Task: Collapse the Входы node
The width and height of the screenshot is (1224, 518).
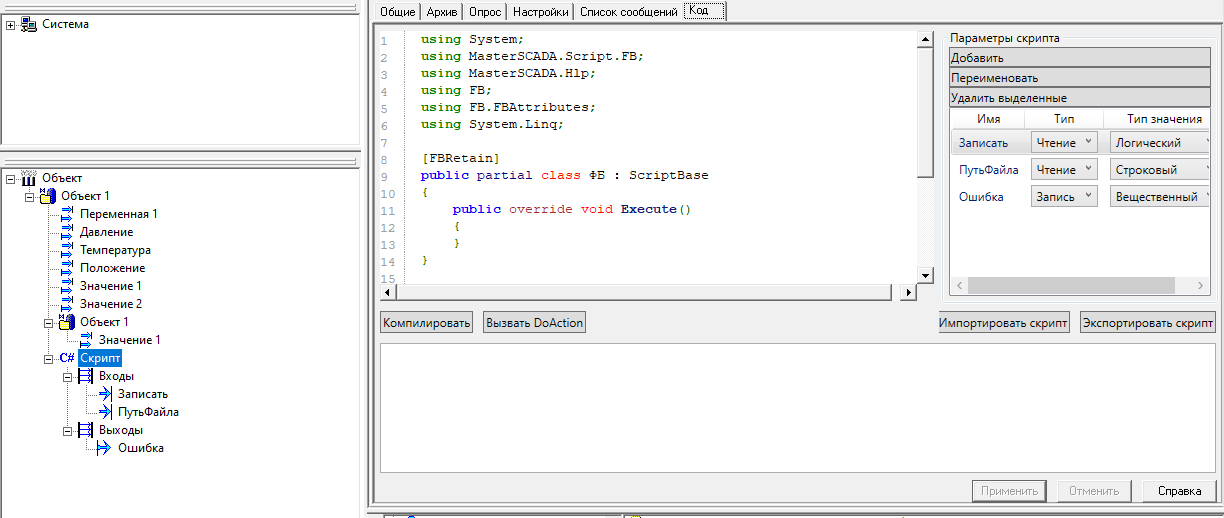Action: click(x=68, y=376)
